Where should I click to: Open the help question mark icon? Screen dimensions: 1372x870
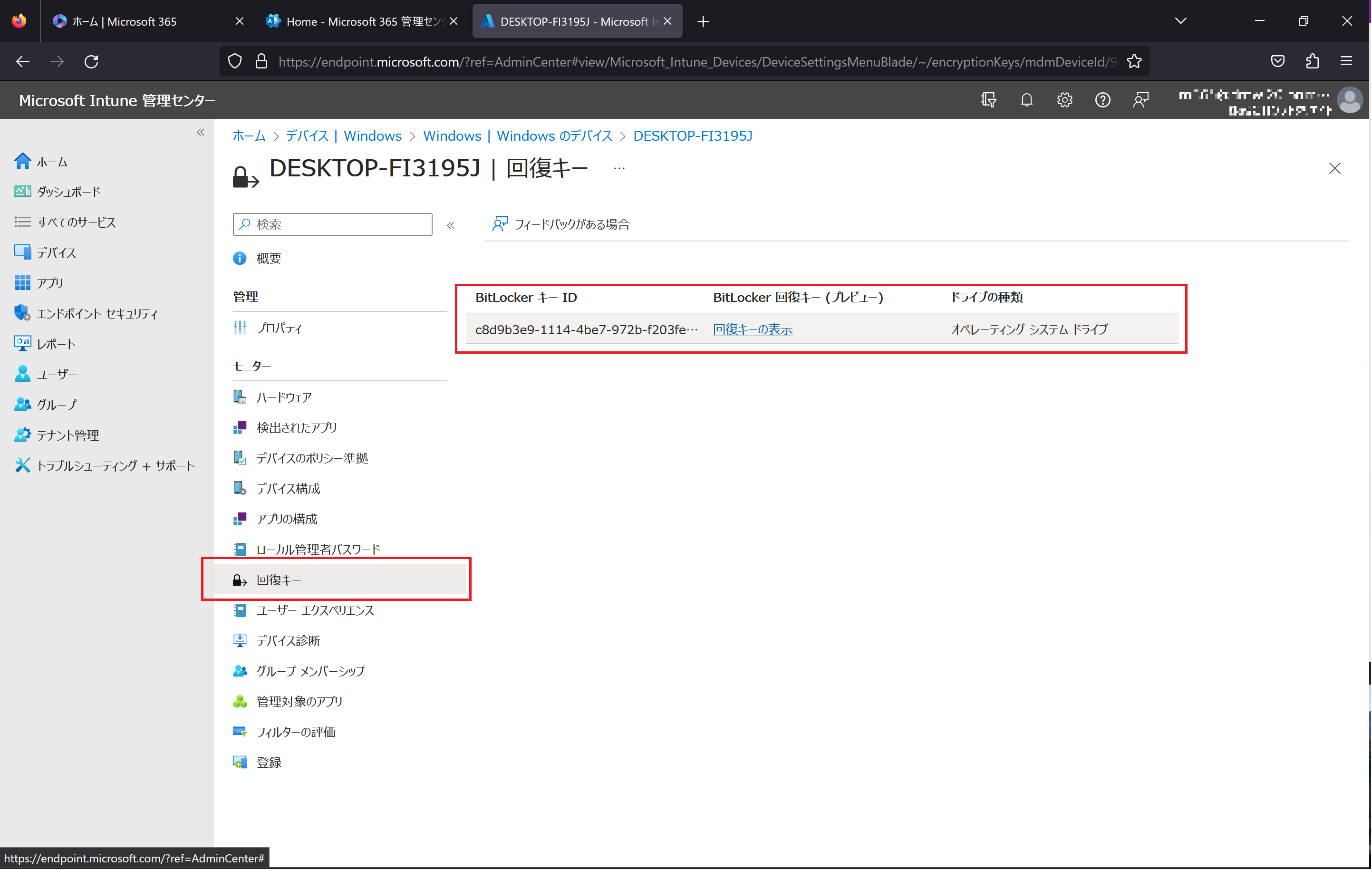[x=1102, y=100]
